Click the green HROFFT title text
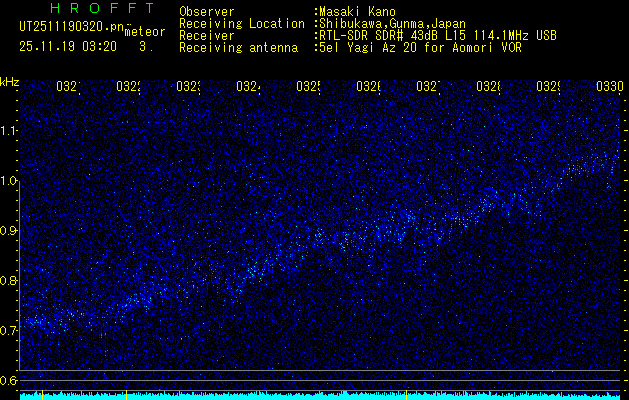Image resolution: width=629 pixels, height=400 pixels. pos(102,8)
